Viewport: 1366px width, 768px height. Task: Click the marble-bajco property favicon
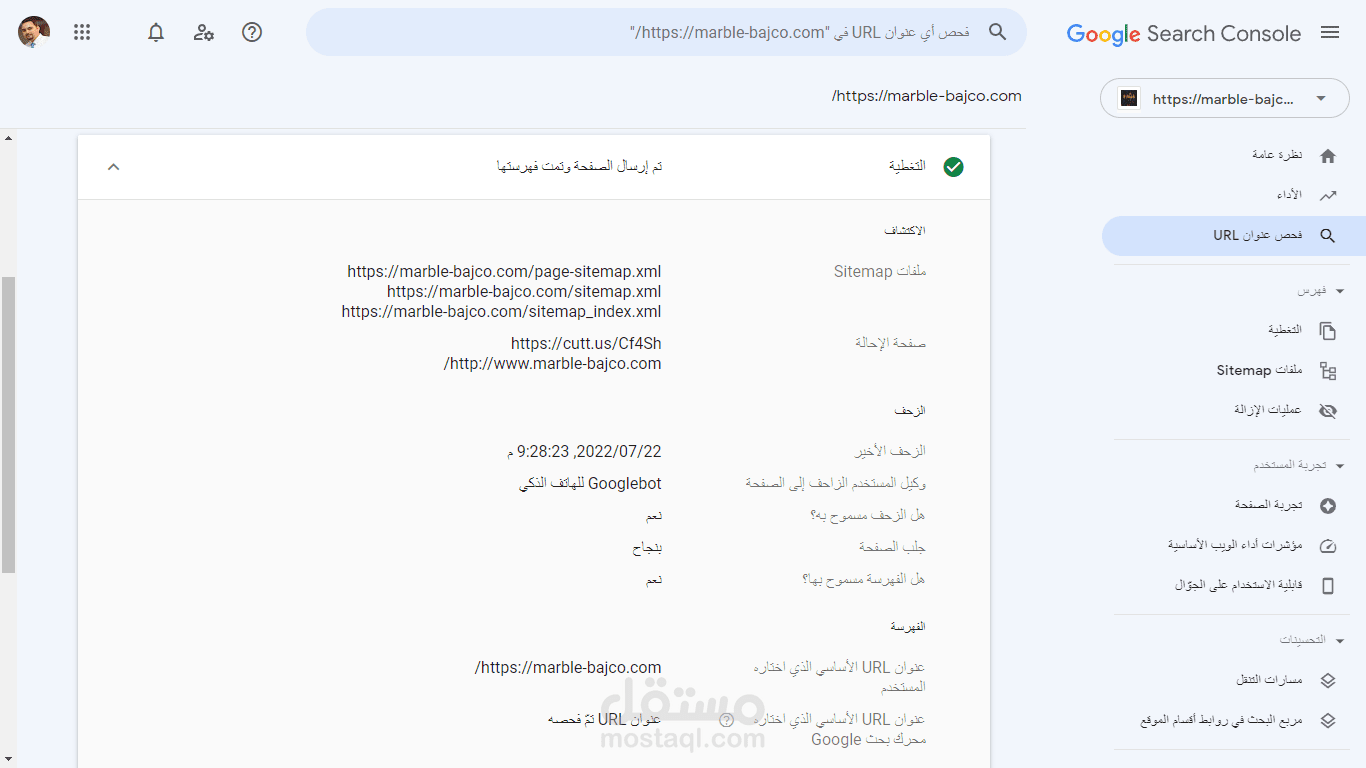click(x=1129, y=98)
